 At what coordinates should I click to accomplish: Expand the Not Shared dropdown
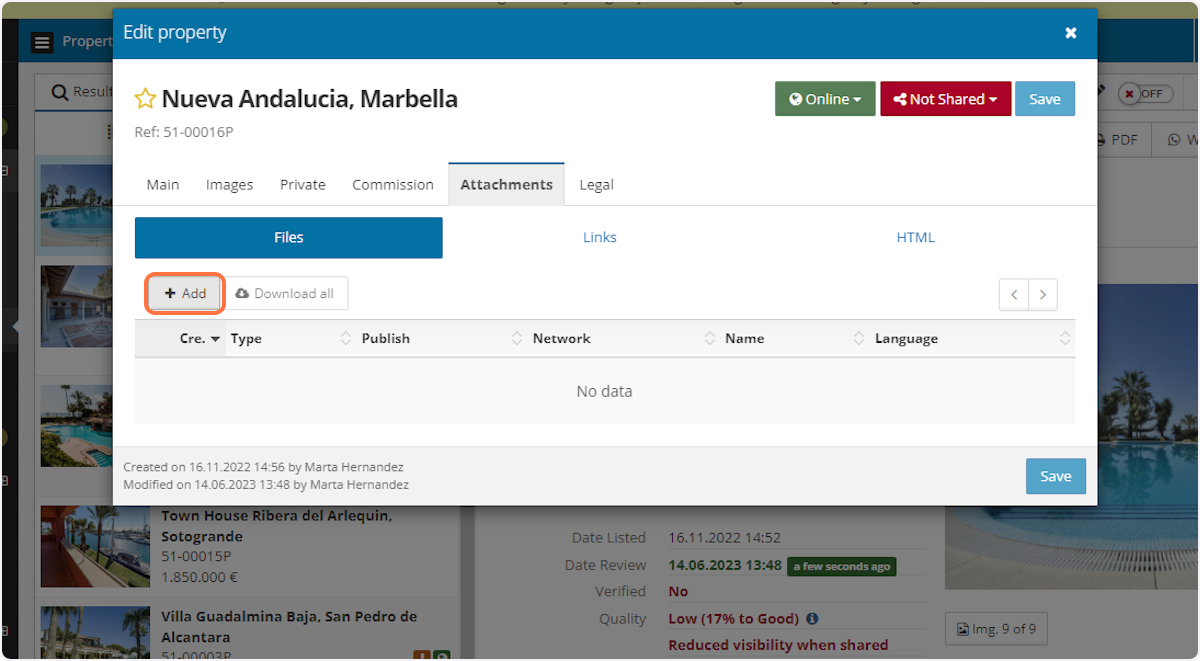945,99
